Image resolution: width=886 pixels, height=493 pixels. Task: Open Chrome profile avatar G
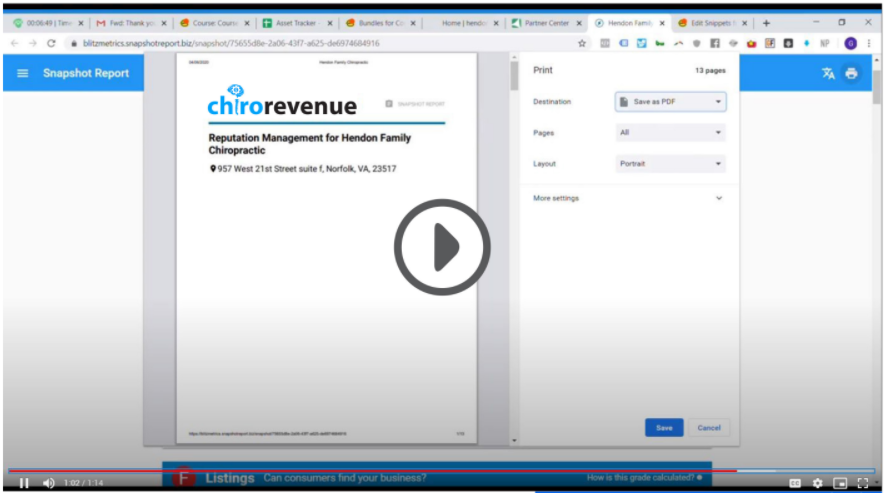pos(850,43)
